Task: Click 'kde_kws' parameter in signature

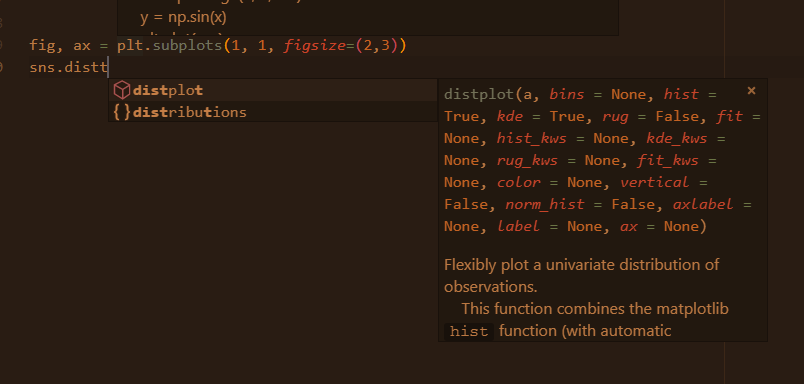Action: coord(676,138)
